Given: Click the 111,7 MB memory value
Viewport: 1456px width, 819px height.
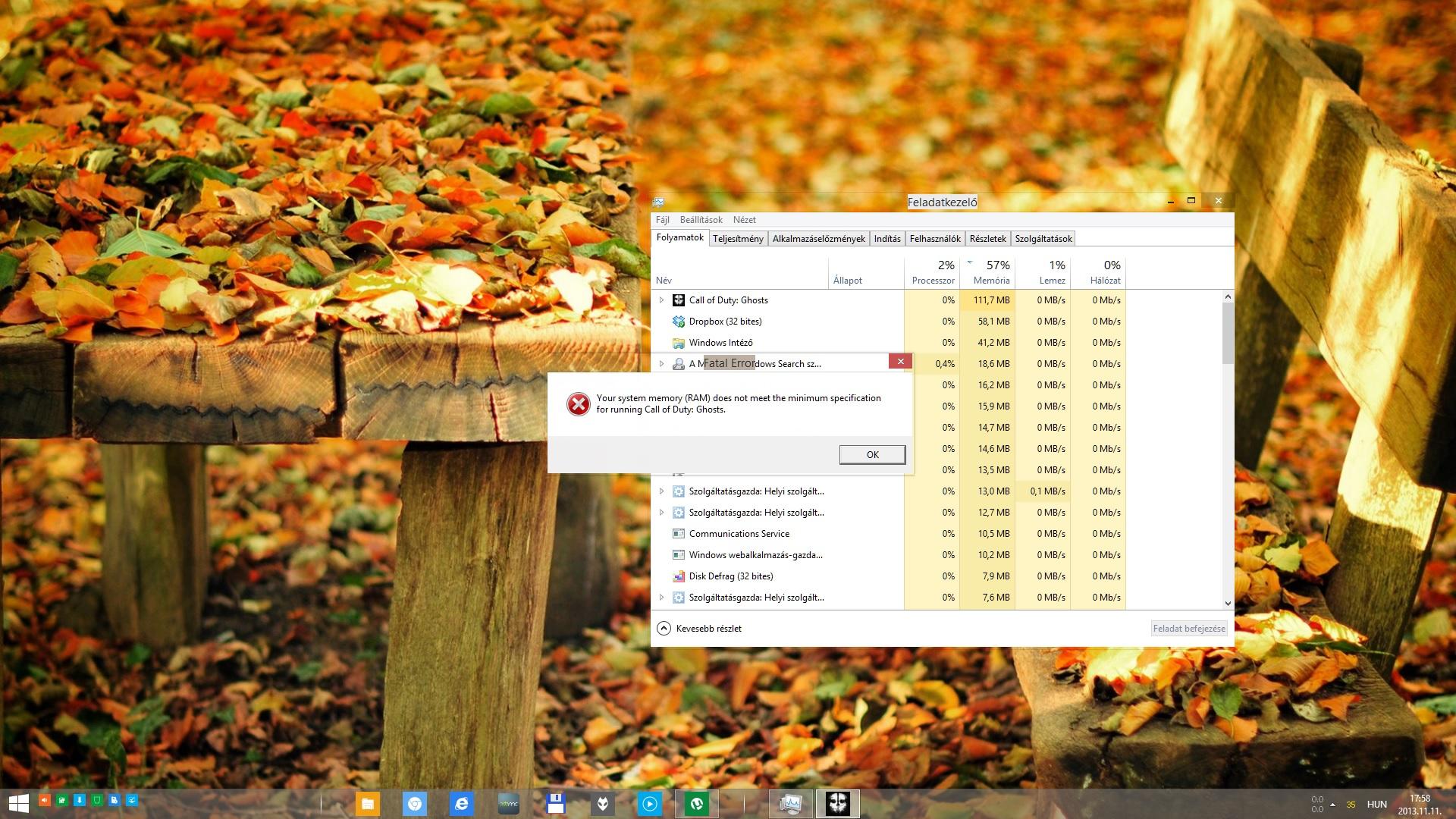Looking at the screenshot, I should point(992,300).
